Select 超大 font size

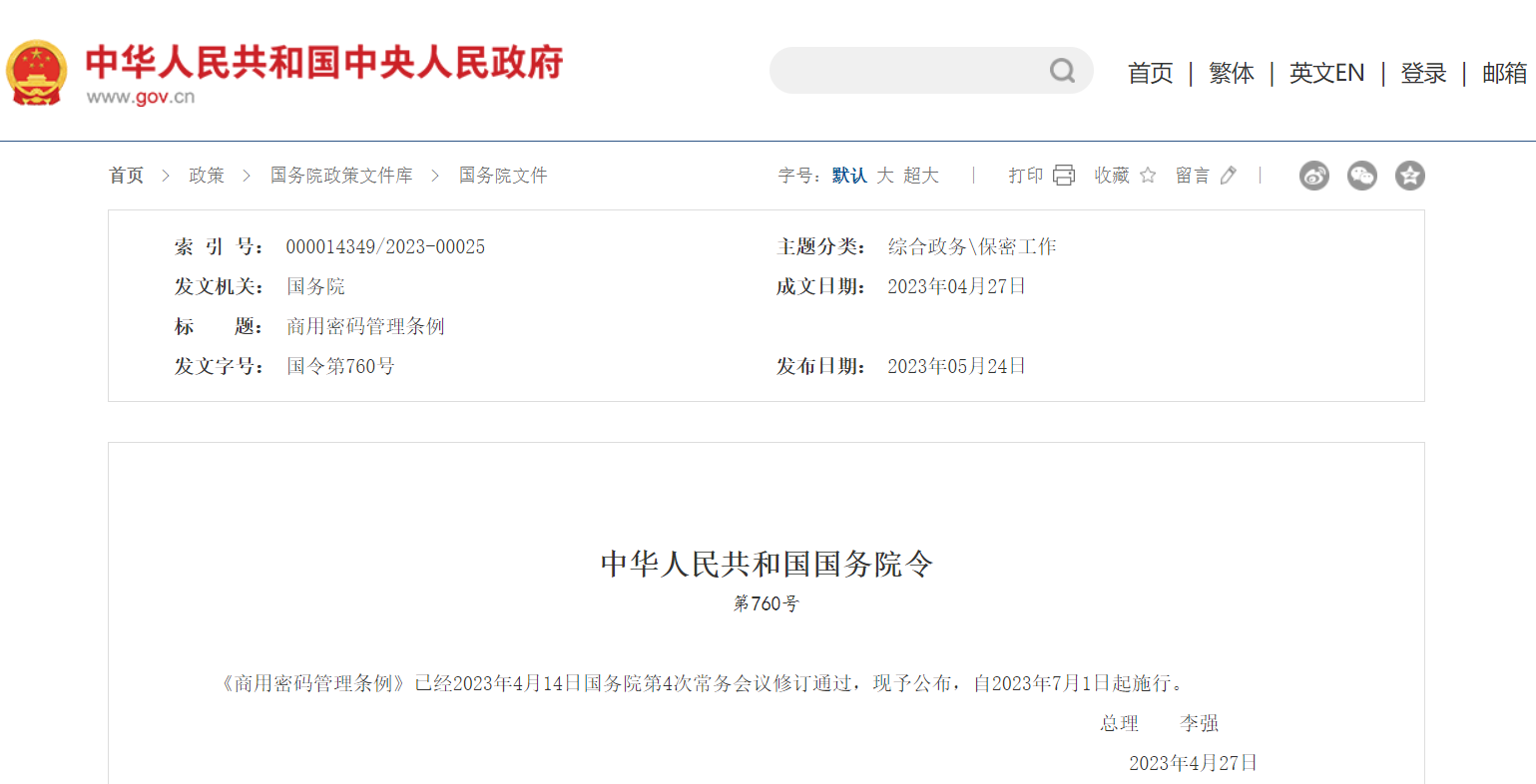pos(921,176)
